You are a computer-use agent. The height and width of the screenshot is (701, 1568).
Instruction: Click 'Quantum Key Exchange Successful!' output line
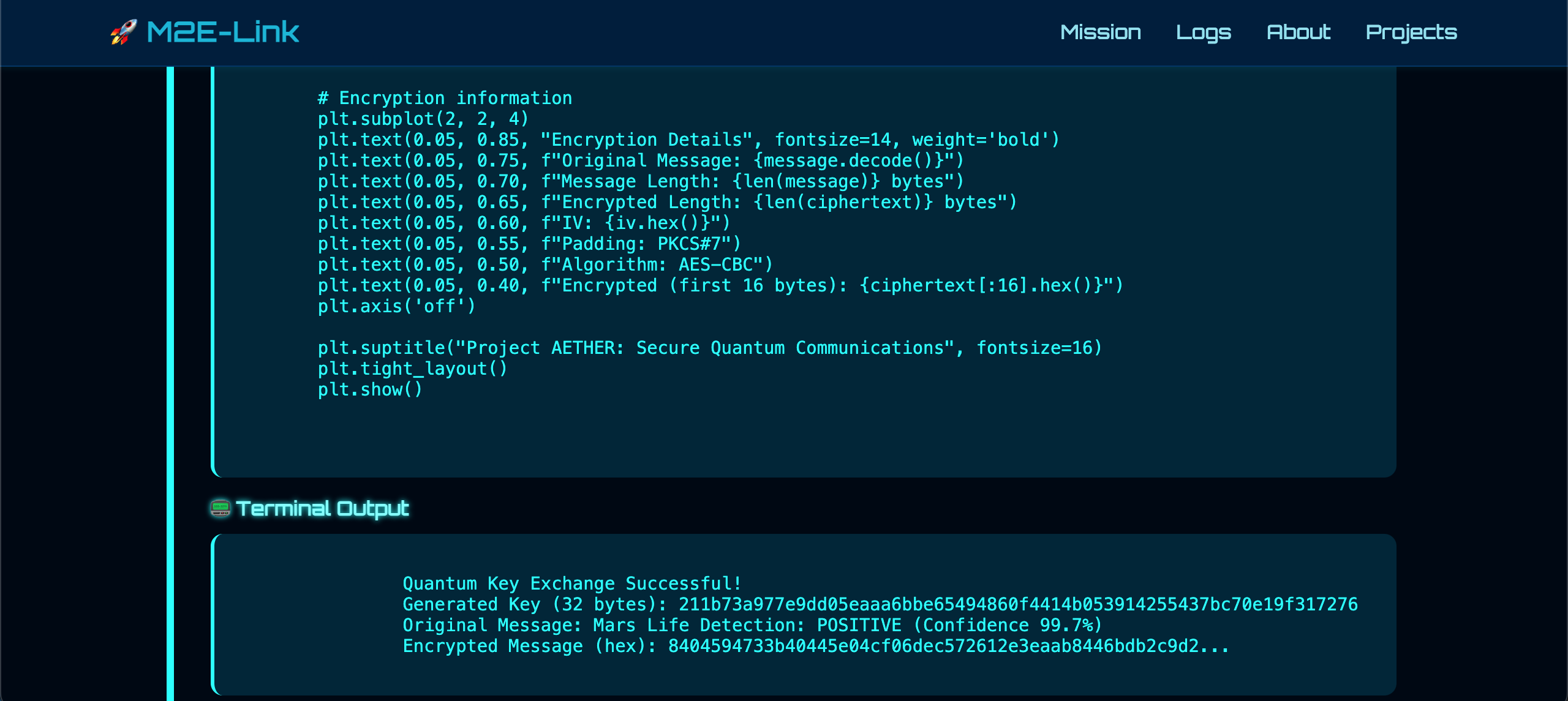click(x=572, y=583)
